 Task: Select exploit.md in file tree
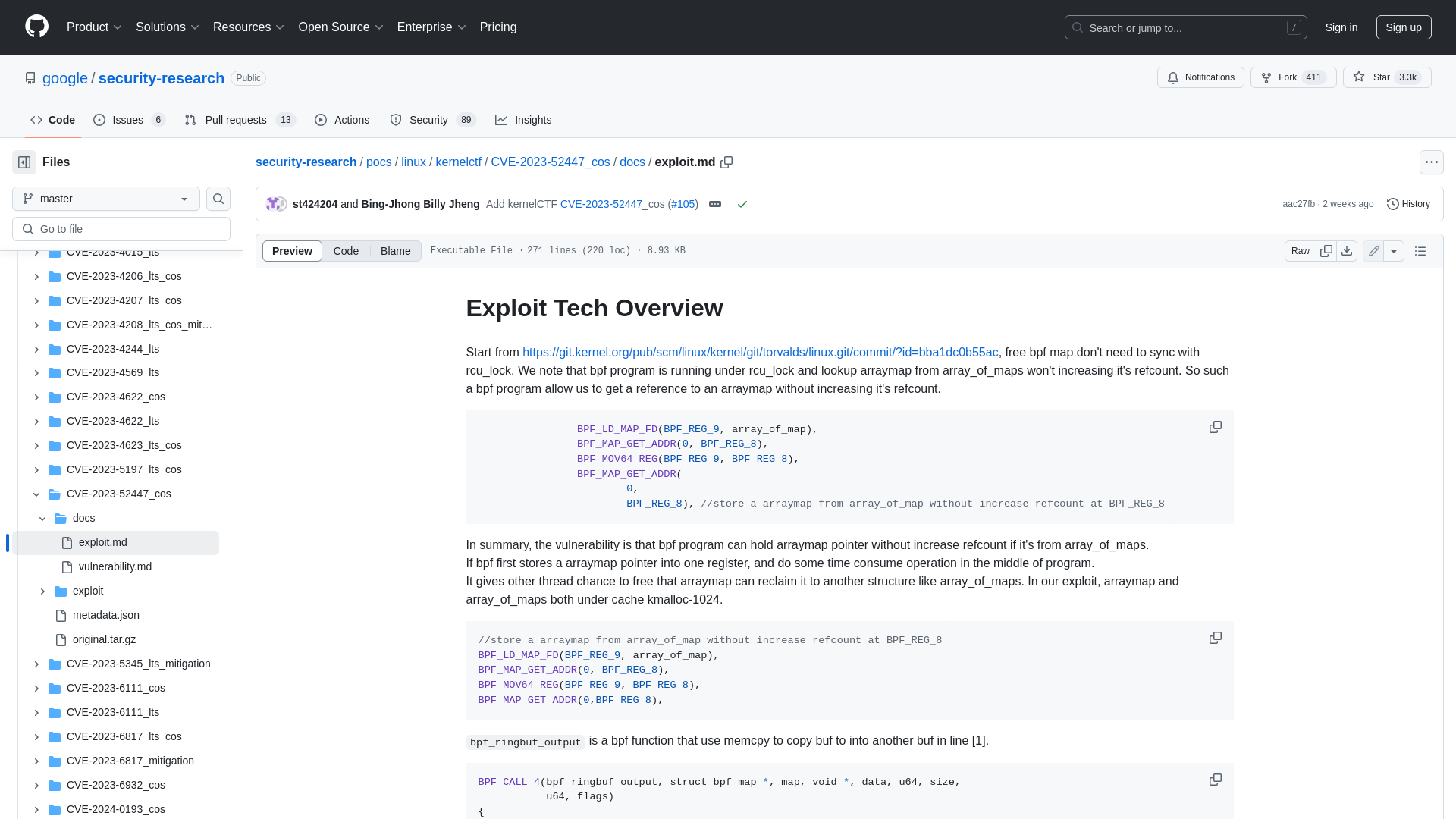click(x=115, y=543)
